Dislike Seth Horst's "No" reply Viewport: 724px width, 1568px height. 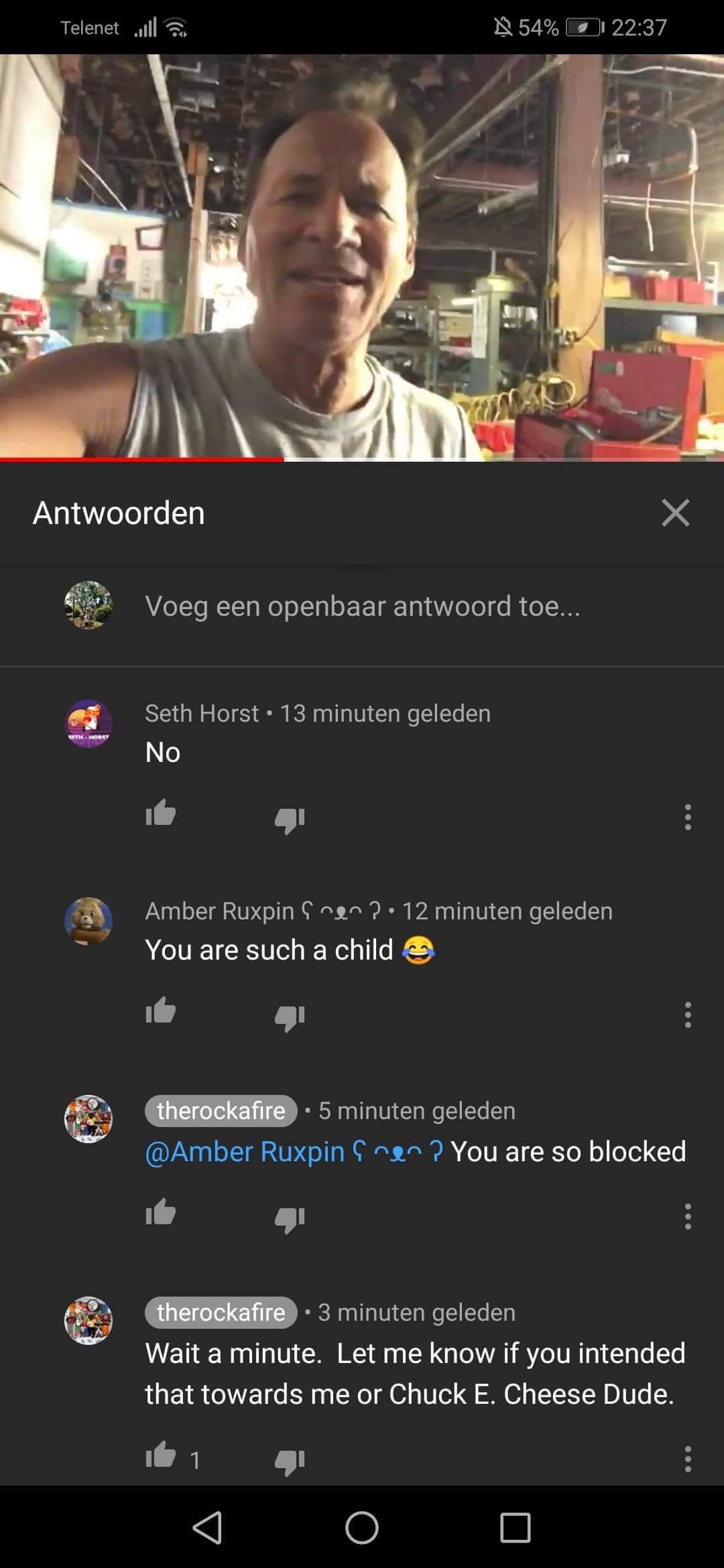(x=290, y=820)
